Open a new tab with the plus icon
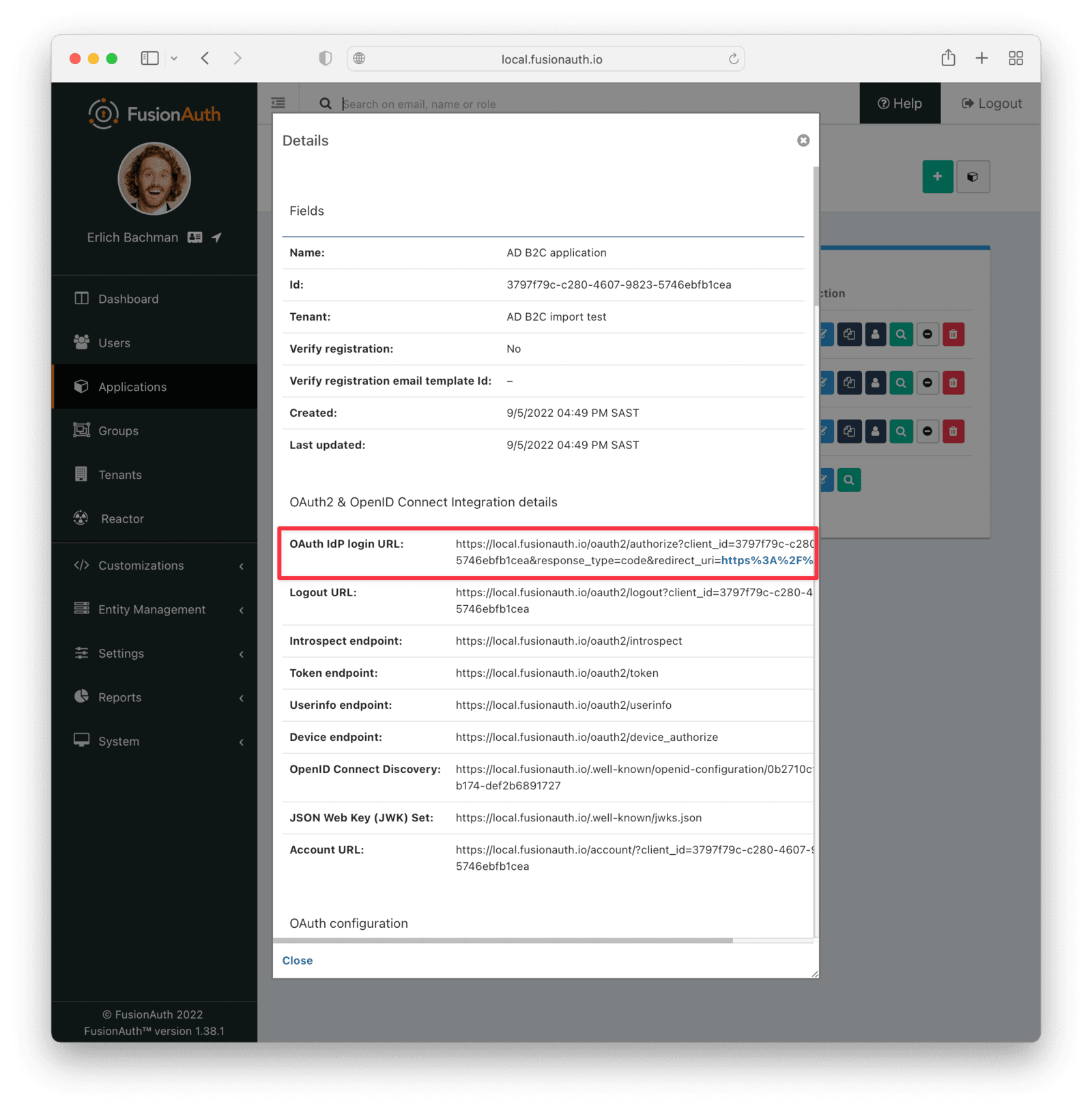This screenshot has width=1092, height=1110. 981,59
